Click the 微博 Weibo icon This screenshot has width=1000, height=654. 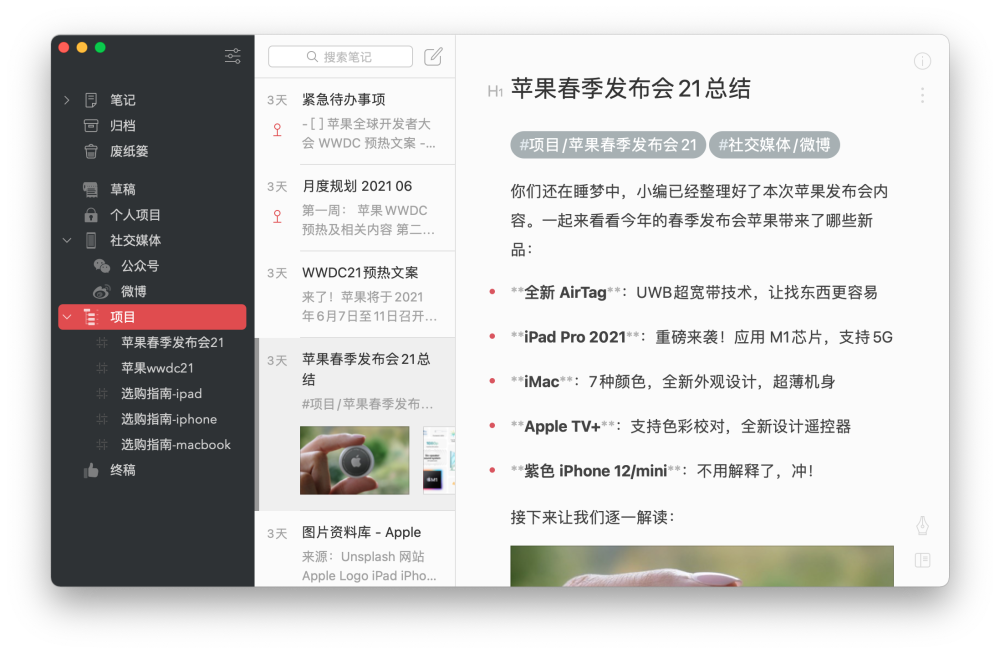(102, 292)
